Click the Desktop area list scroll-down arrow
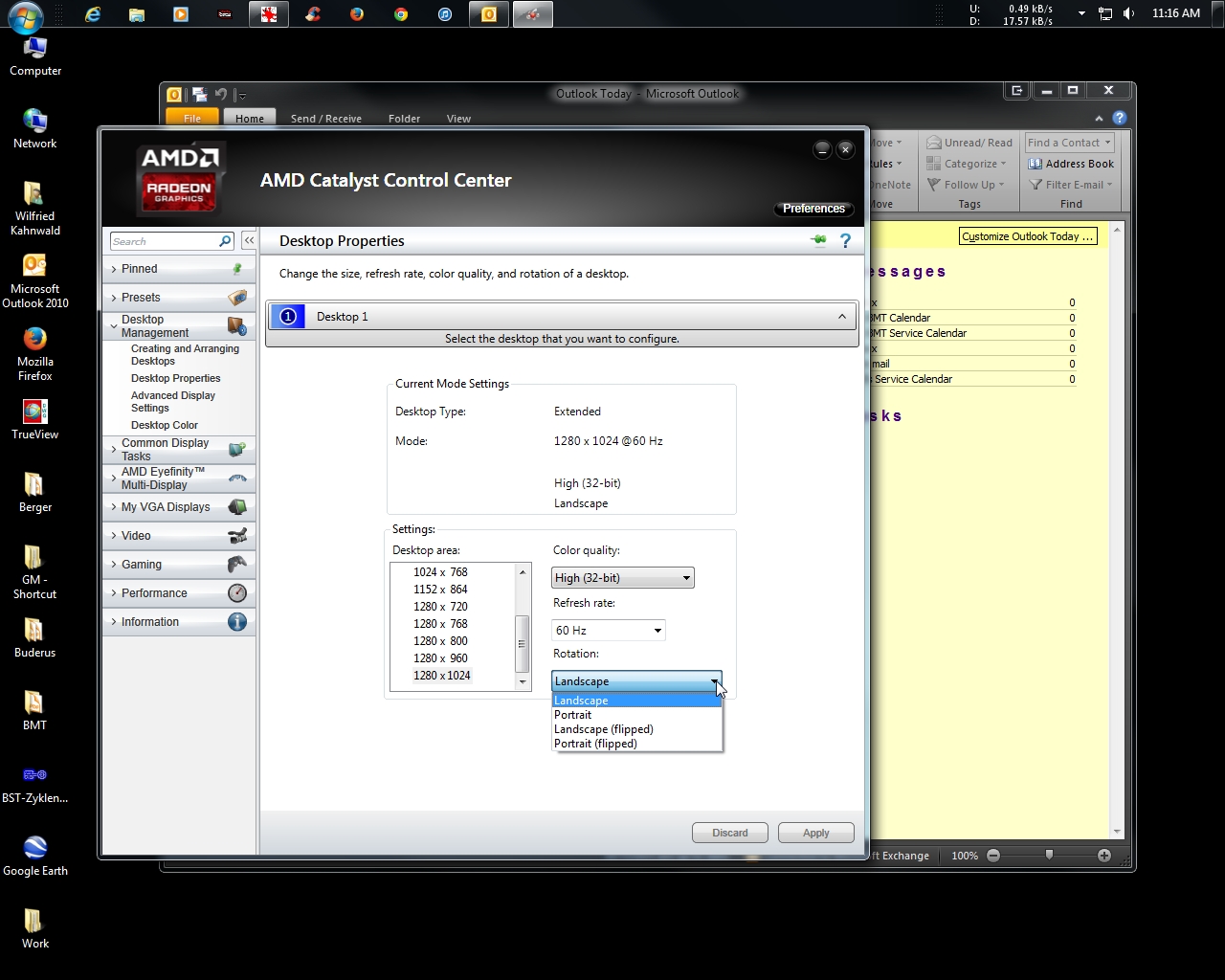1225x980 pixels. click(x=523, y=682)
